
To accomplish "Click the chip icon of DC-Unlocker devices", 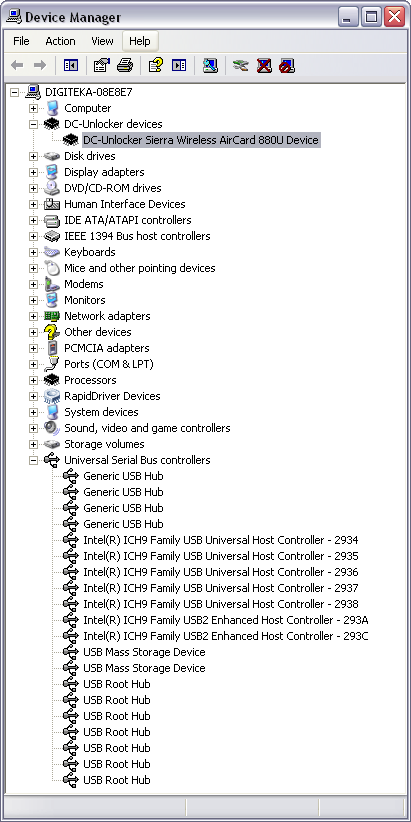I will pyautogui.click(x=51, y=124).
